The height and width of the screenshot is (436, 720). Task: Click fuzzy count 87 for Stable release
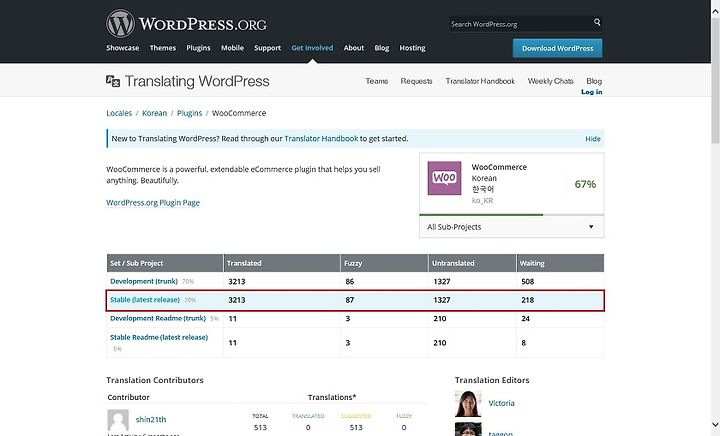[349, 300]
